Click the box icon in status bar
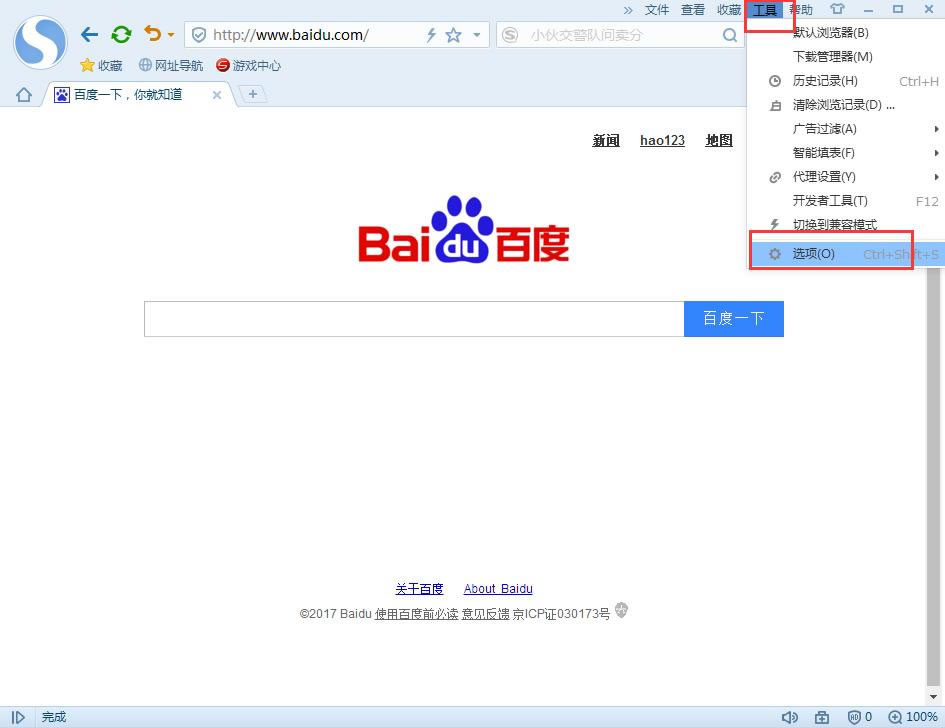 coord(821,717)
